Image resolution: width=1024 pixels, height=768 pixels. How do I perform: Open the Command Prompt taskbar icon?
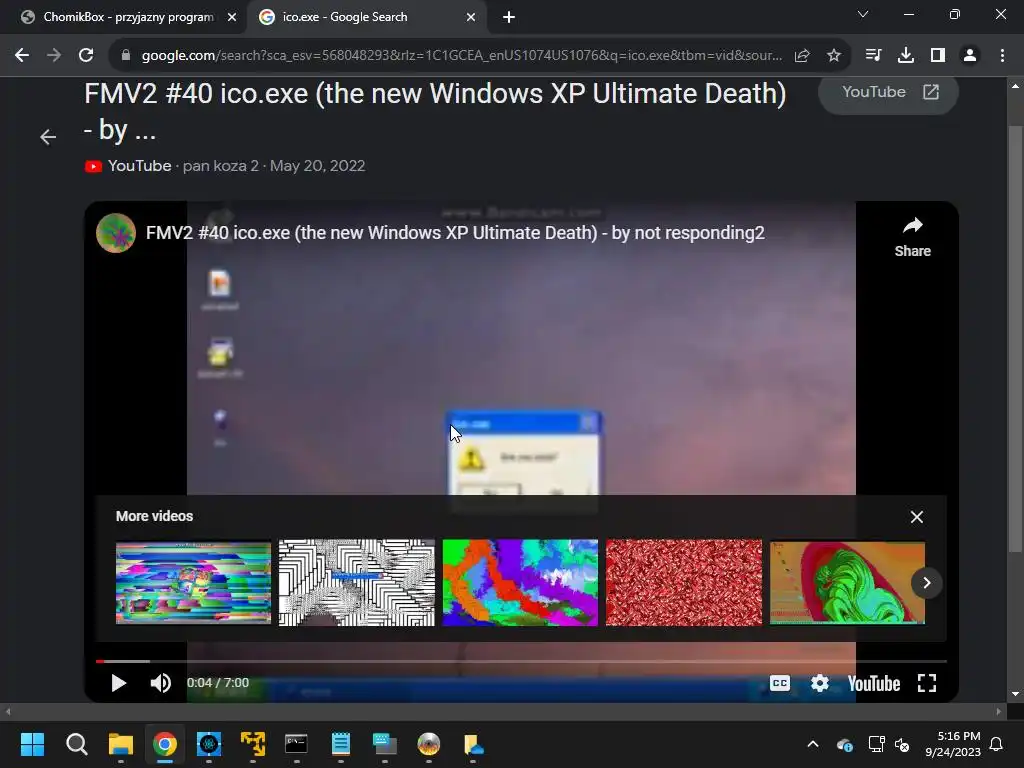coord(296,744)
